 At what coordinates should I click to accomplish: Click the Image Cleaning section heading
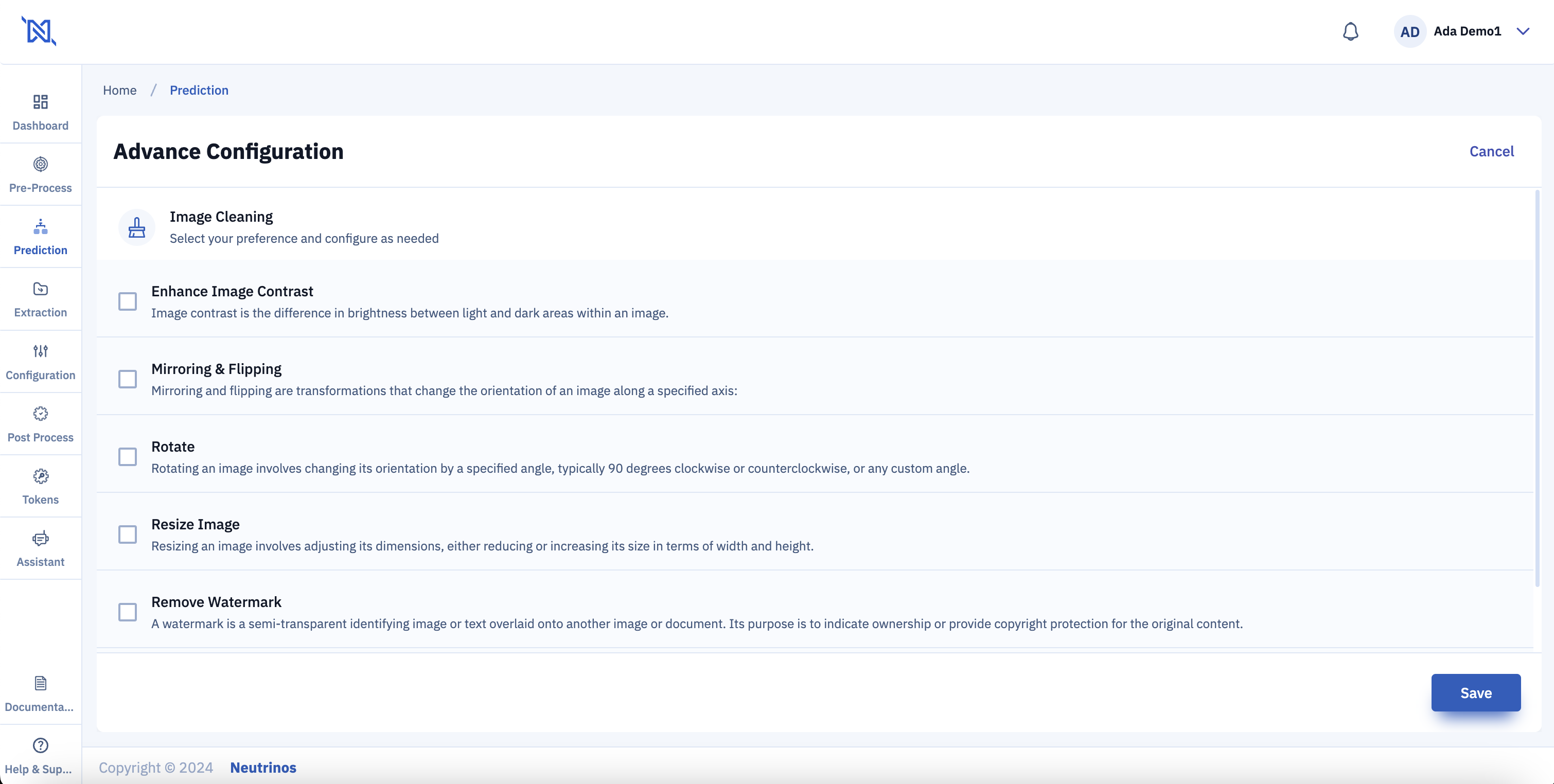(221, 217)
